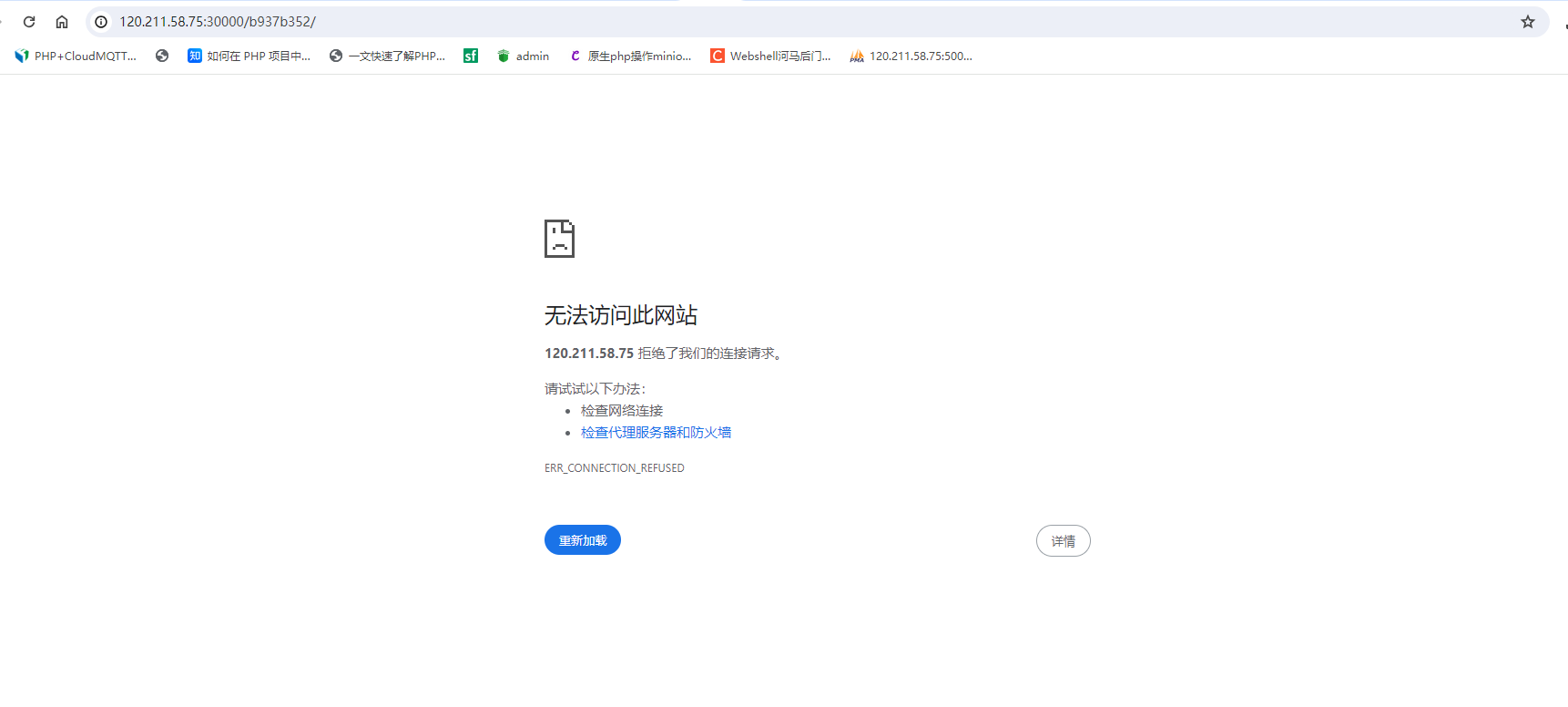1568x707 pixels.
Task: Open the admin bookmark
Action: coord(524,56)
